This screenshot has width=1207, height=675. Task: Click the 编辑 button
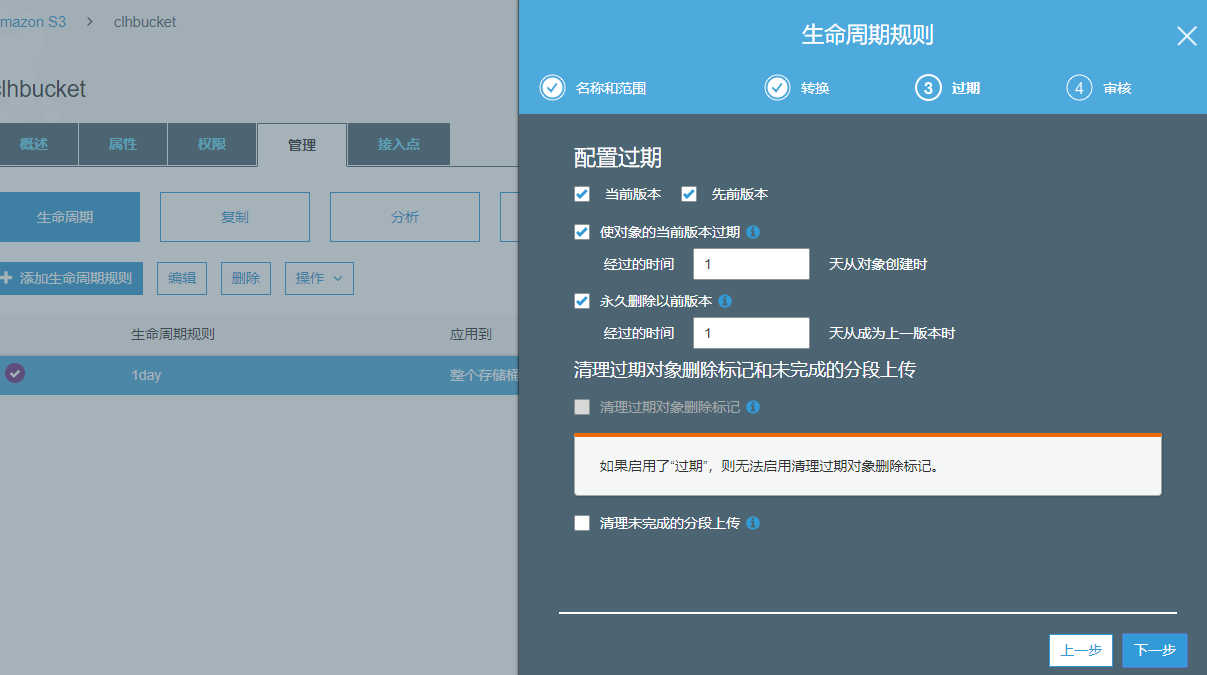[x=181, y=278]
